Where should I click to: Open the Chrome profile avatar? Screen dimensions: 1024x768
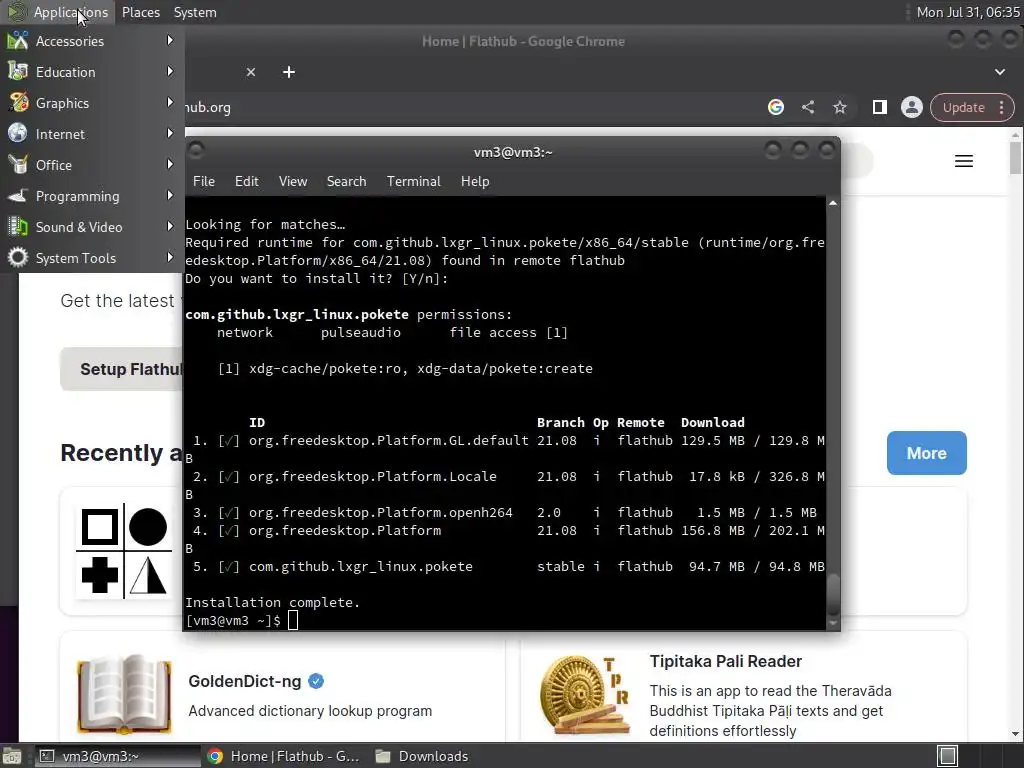click(x=912, y=107)
